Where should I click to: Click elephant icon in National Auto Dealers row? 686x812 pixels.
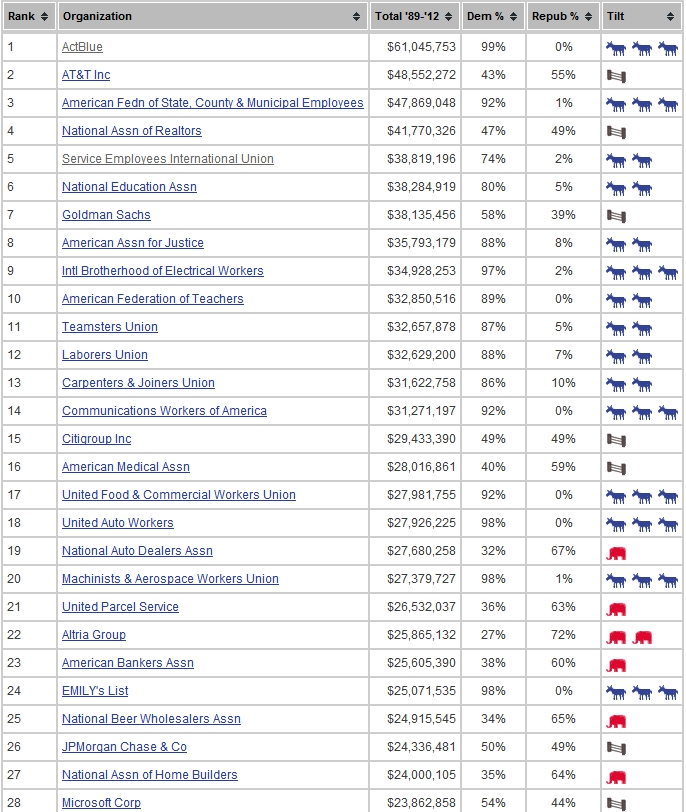coord(616,553)
